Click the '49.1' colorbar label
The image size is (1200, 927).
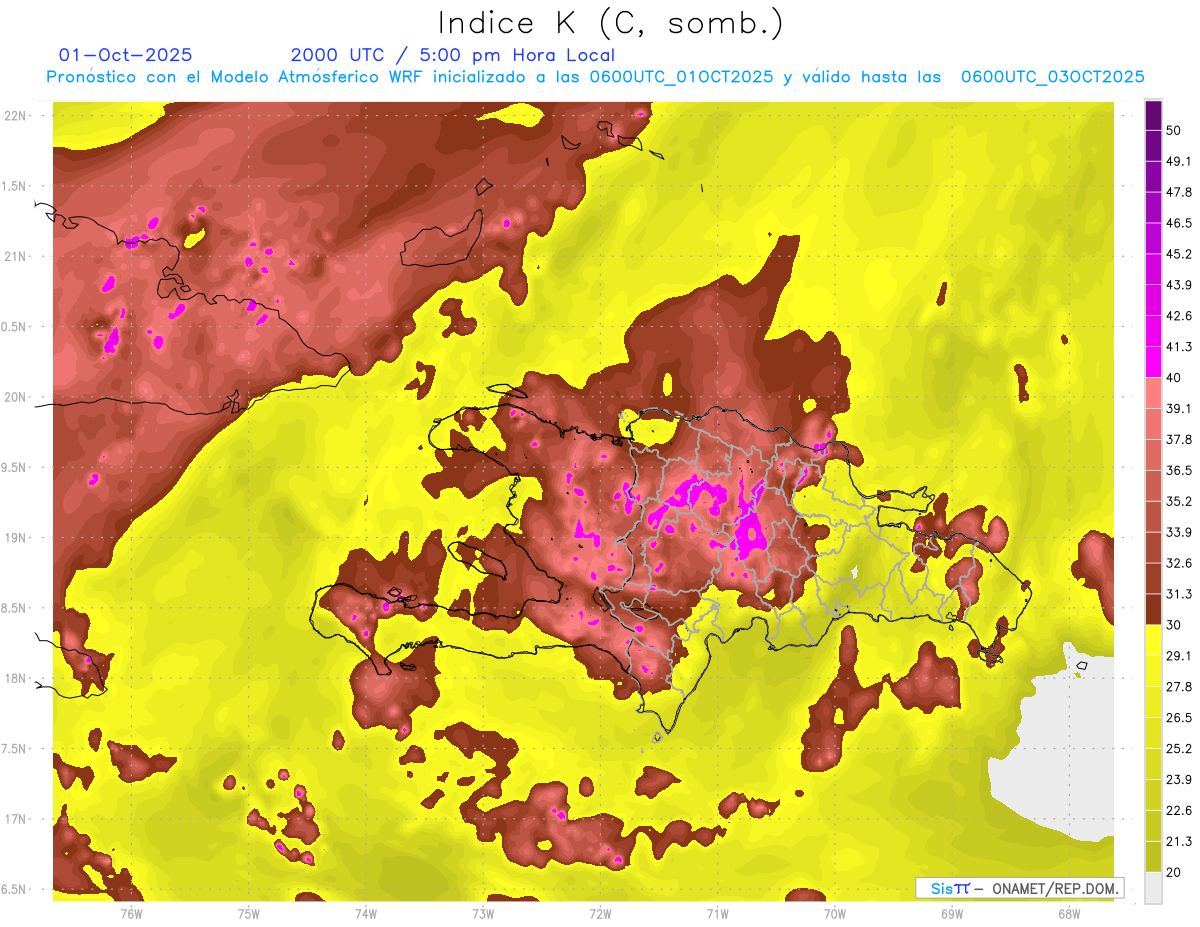point(1178,161)
